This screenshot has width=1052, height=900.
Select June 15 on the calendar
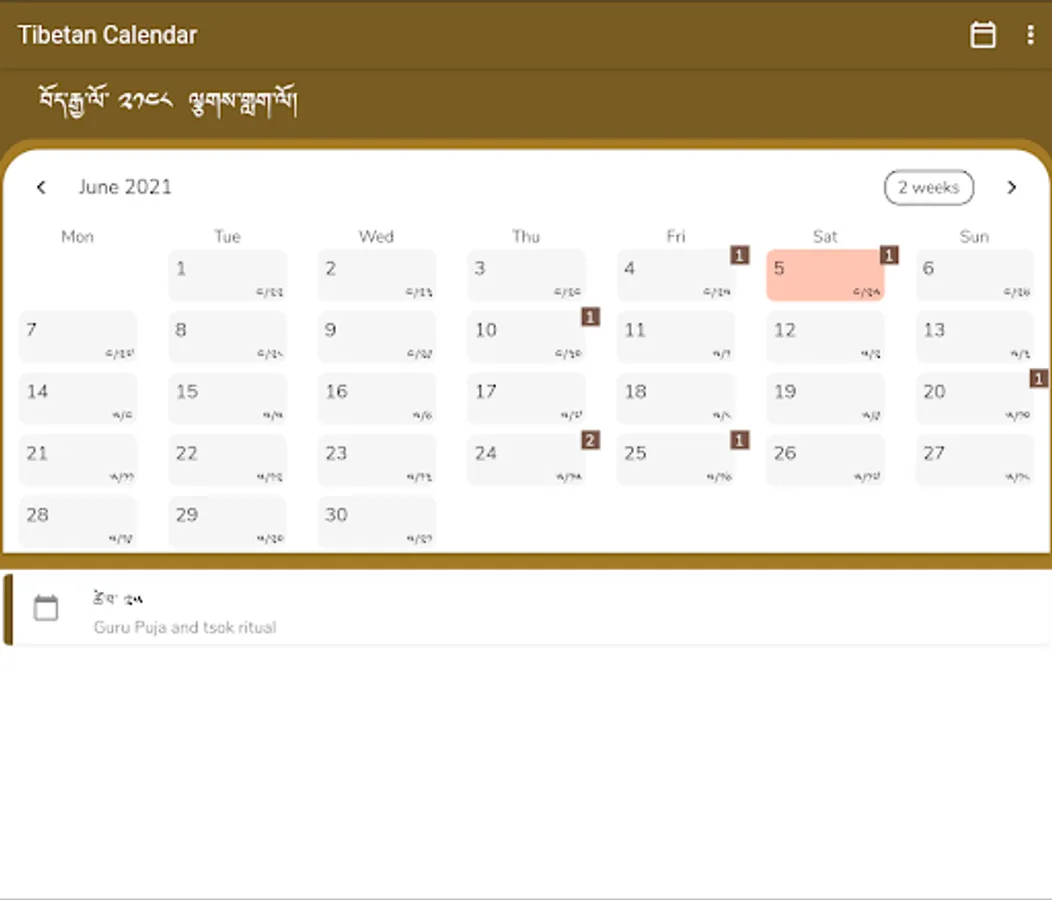coord(227,399)
